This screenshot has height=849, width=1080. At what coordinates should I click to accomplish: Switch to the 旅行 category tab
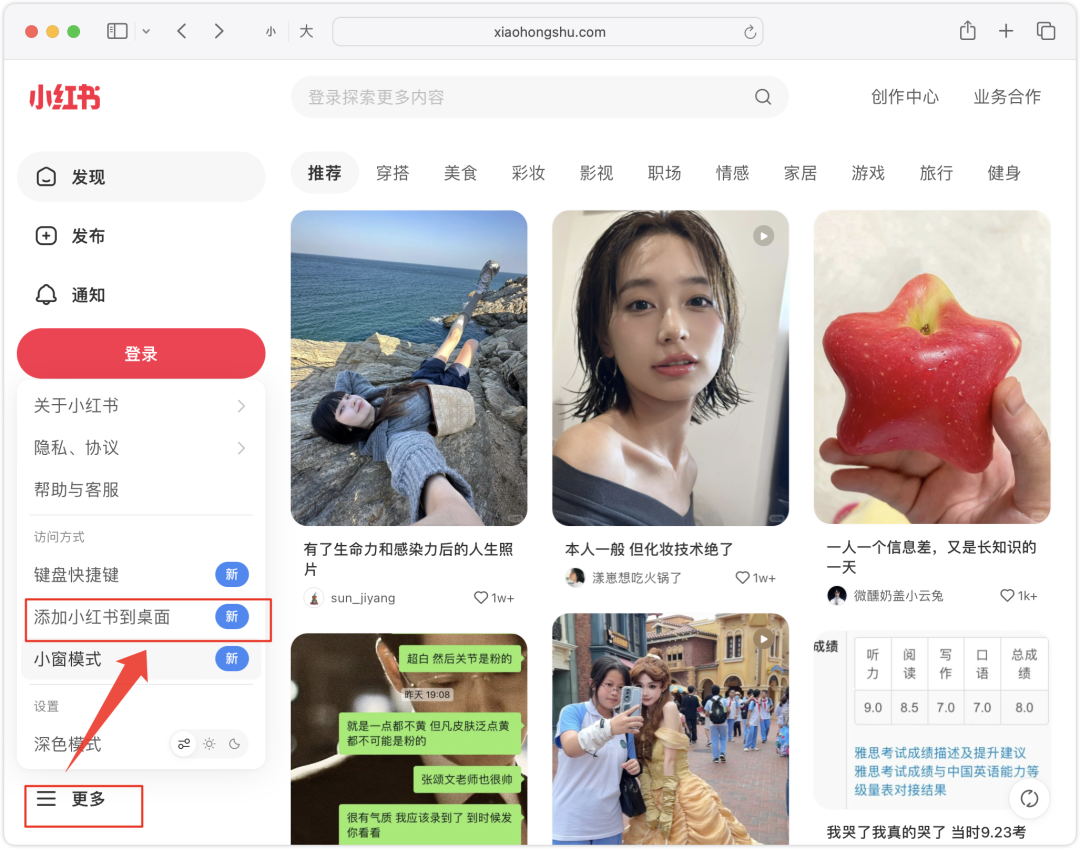[935, 172]
